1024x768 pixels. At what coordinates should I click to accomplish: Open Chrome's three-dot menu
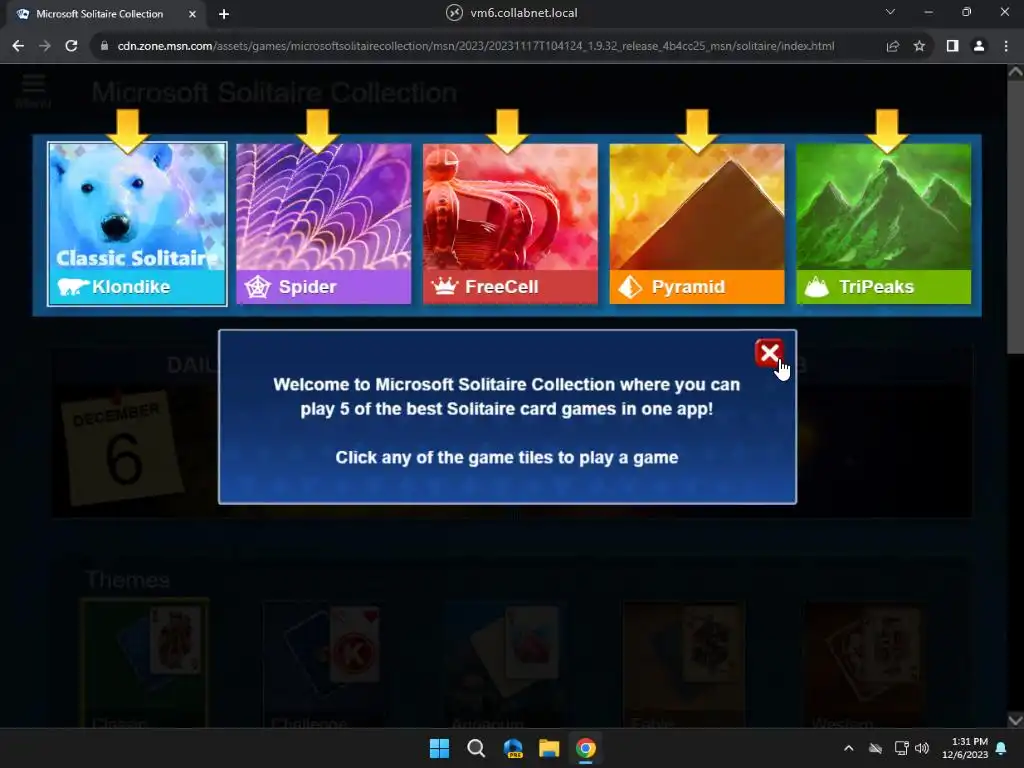(1006, 46)
